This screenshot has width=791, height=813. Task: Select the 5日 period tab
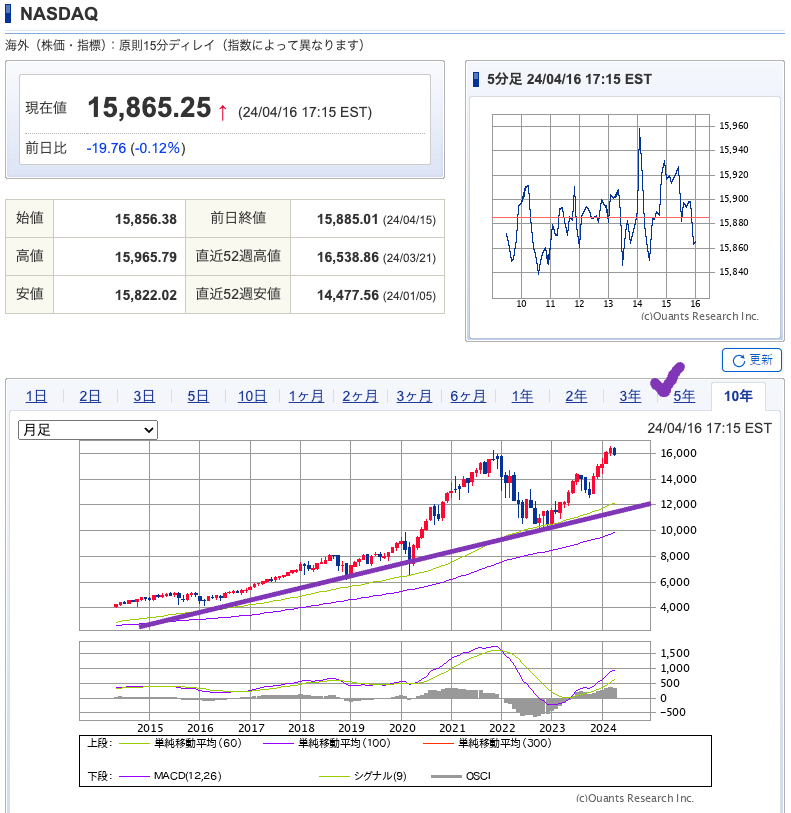pos(198,396)
